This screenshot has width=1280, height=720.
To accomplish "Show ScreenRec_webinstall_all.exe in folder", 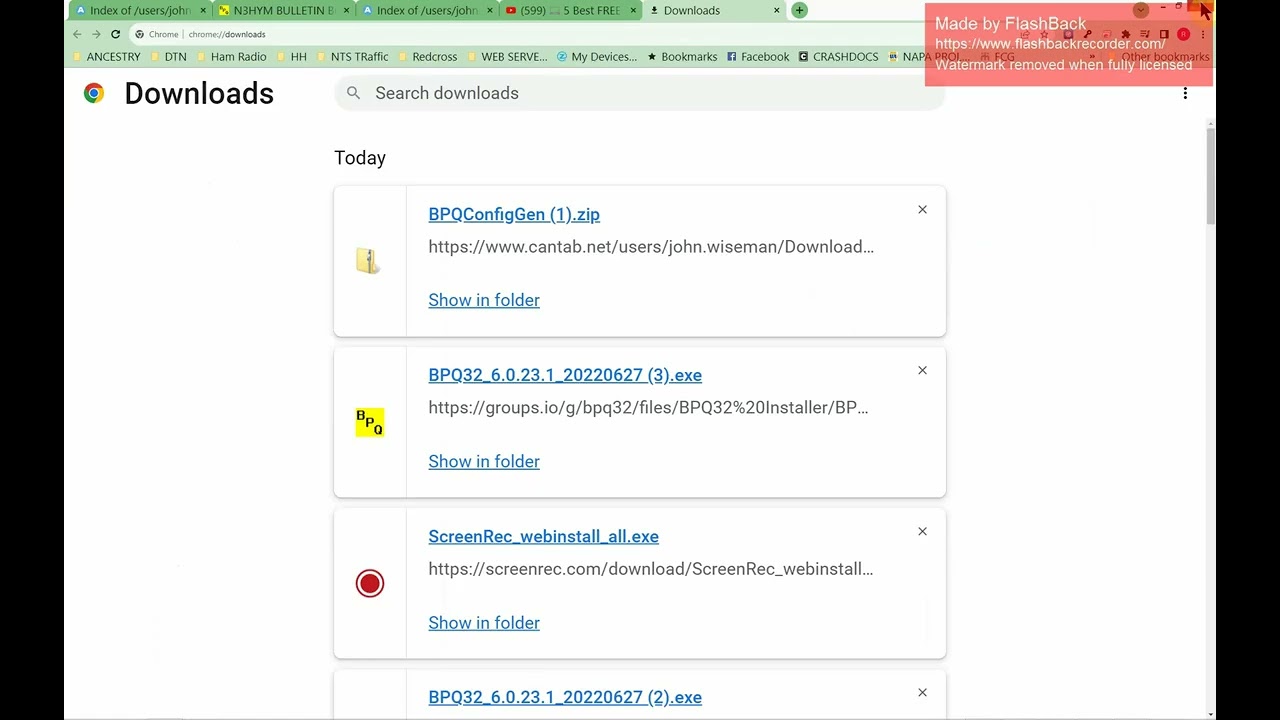I will coord(484,622).
